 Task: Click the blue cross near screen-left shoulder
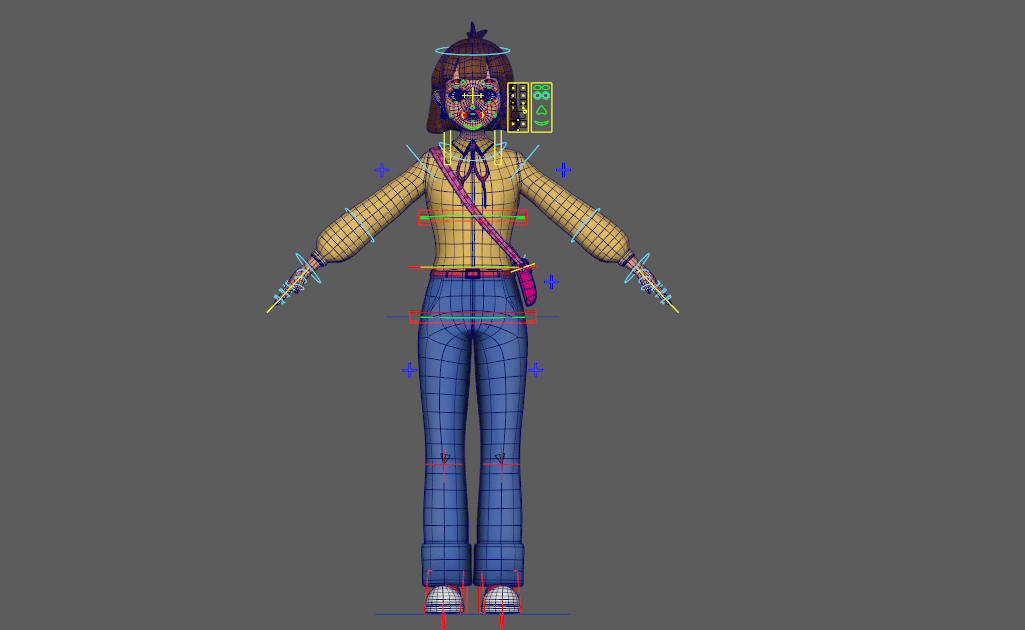tap(381, 170)
